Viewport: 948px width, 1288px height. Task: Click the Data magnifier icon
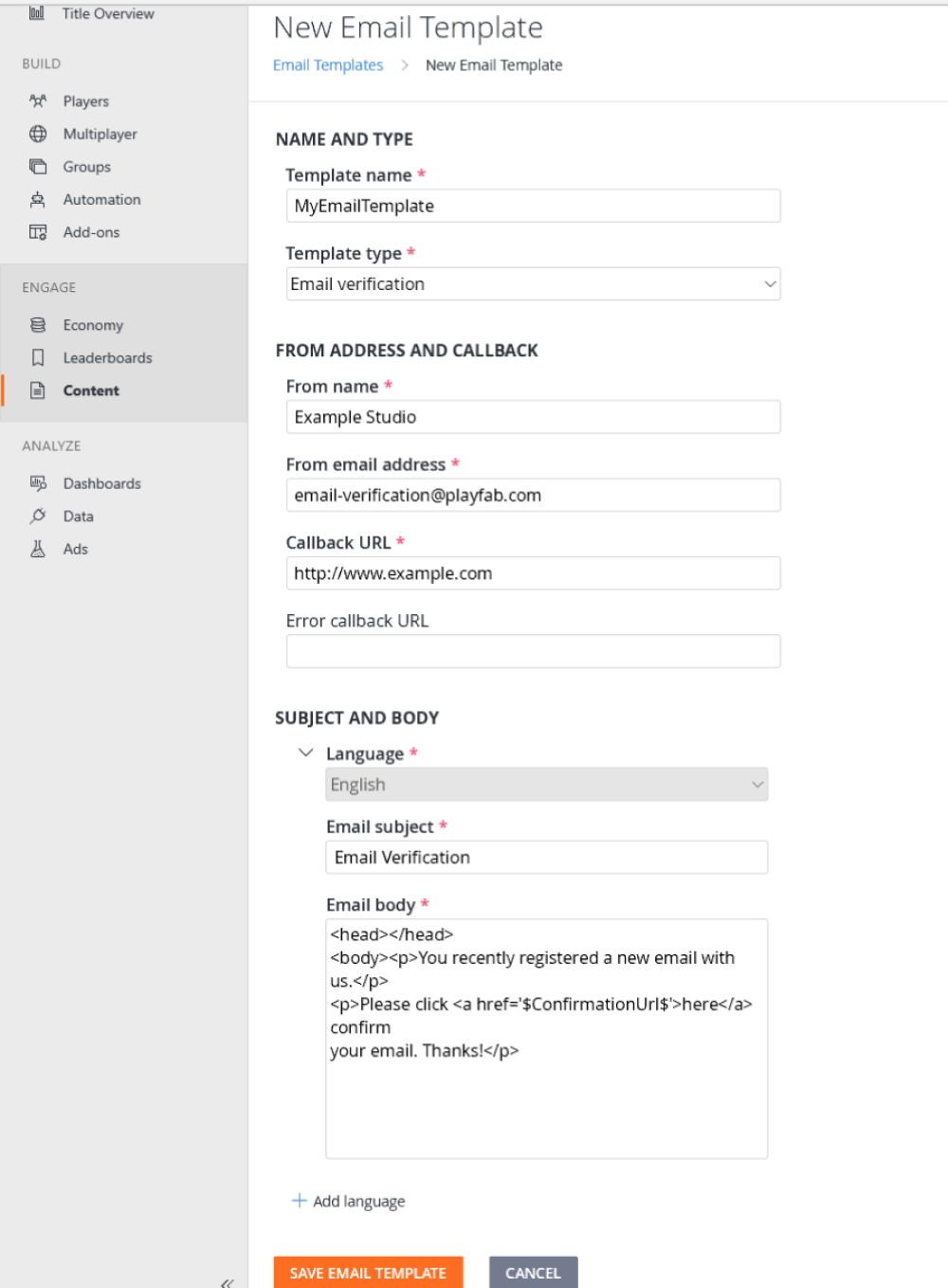[38, 516]
